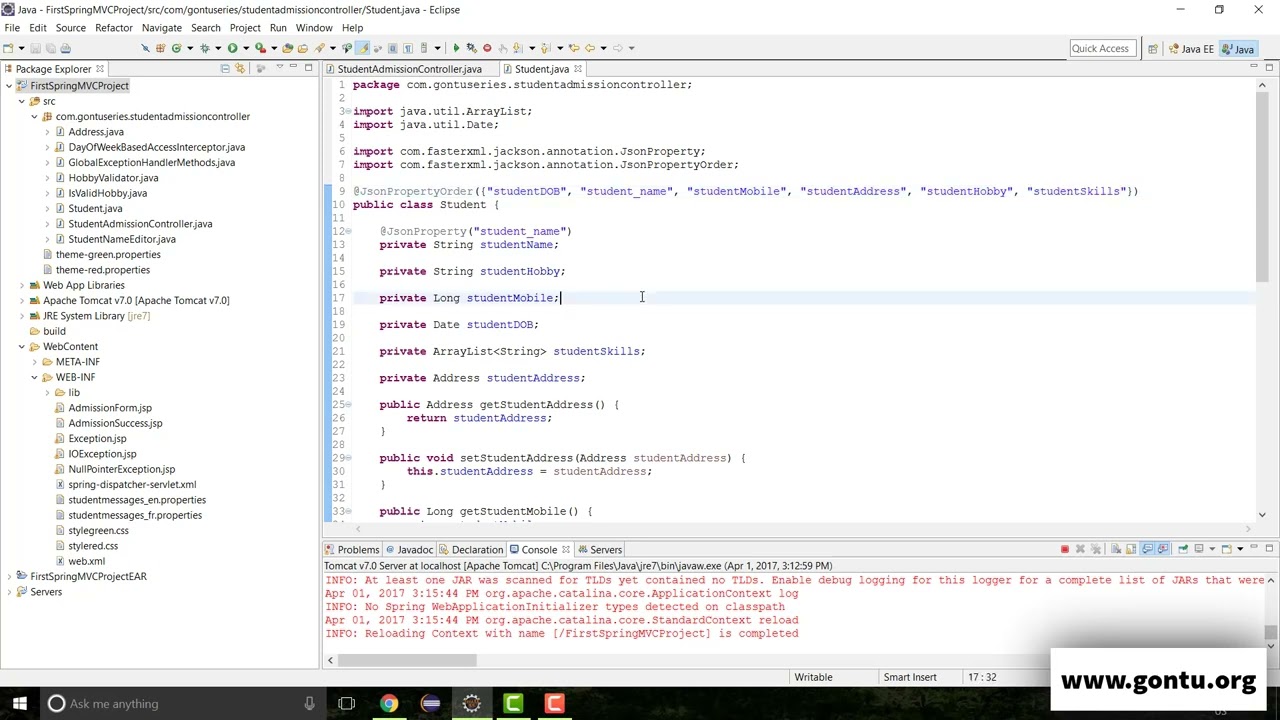Screen dimensions: 1280x720
Task: Select spring-dispatcher-servlet.xml file
Action: [132, 484]
